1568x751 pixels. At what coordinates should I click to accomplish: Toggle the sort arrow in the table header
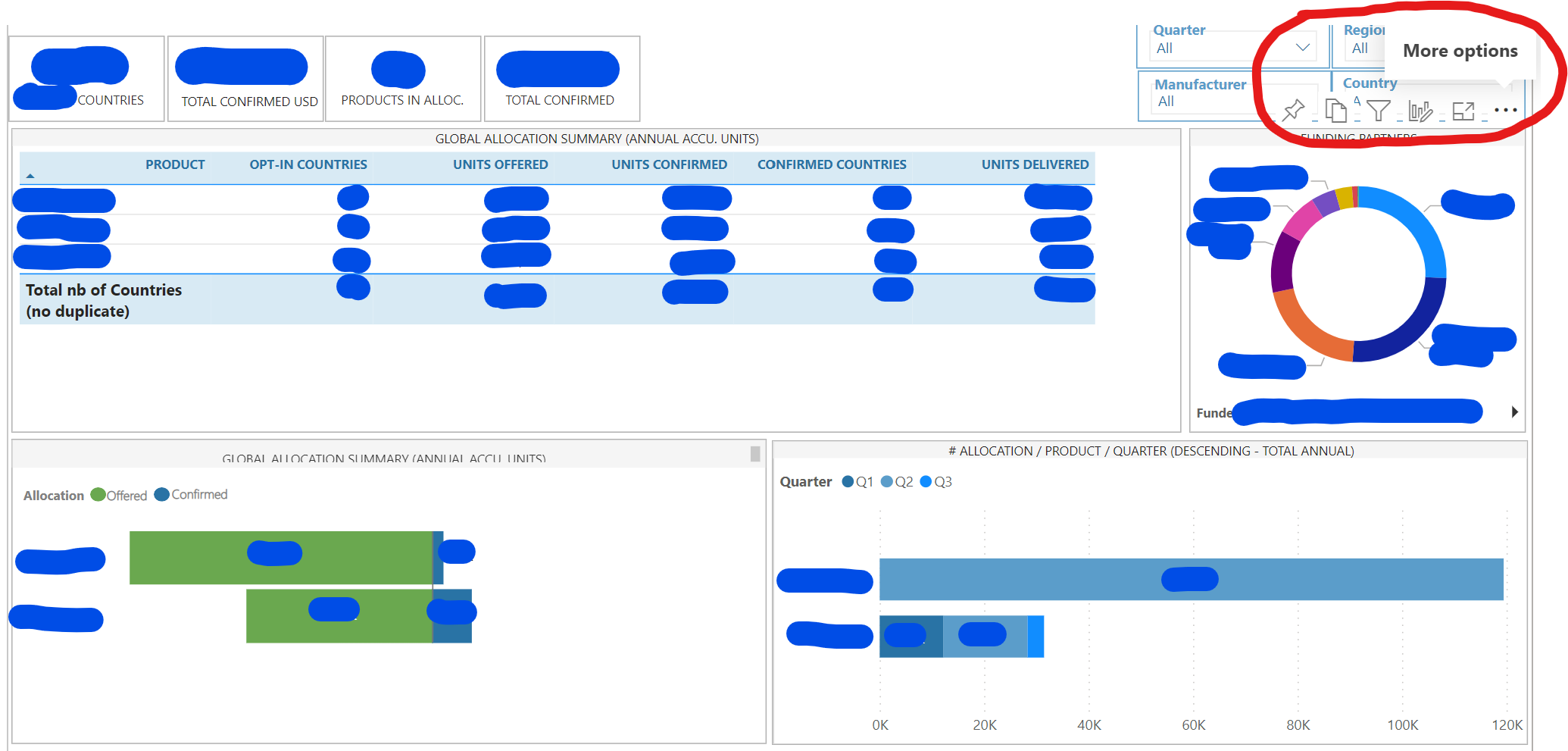(x=30, y=175)
